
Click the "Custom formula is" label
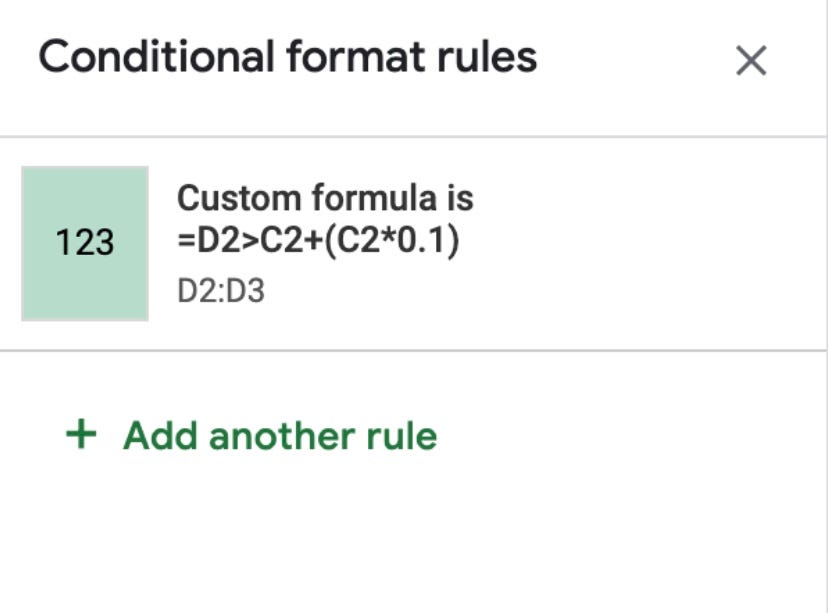(x=325, y=198)
